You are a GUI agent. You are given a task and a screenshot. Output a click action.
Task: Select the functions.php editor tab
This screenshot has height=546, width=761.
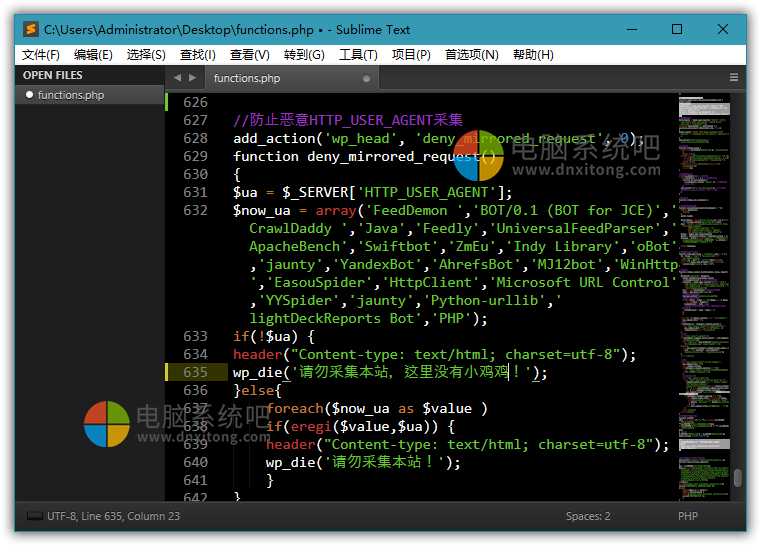(291, 78)
